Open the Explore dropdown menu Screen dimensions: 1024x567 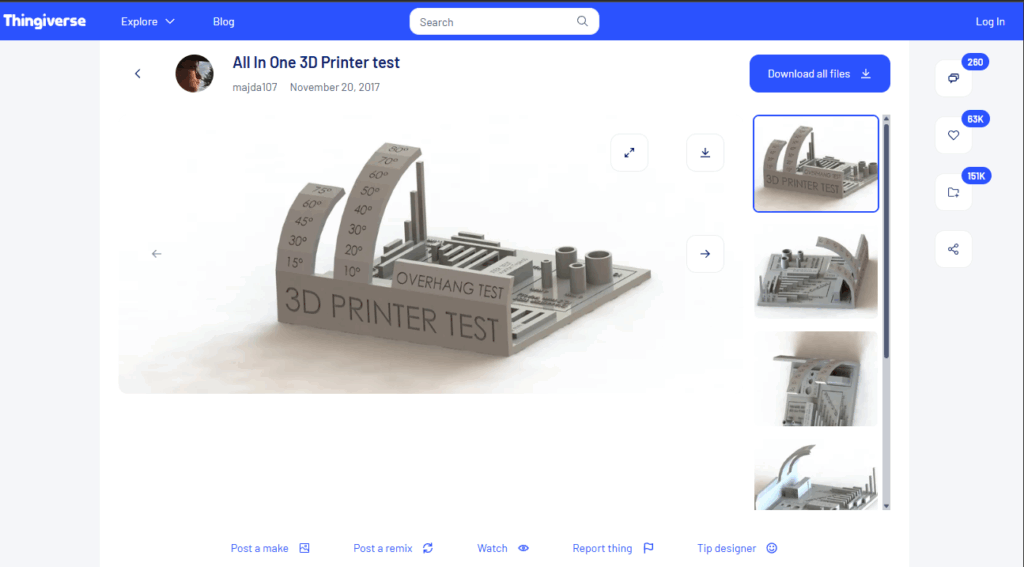click(x=147, y=22)
